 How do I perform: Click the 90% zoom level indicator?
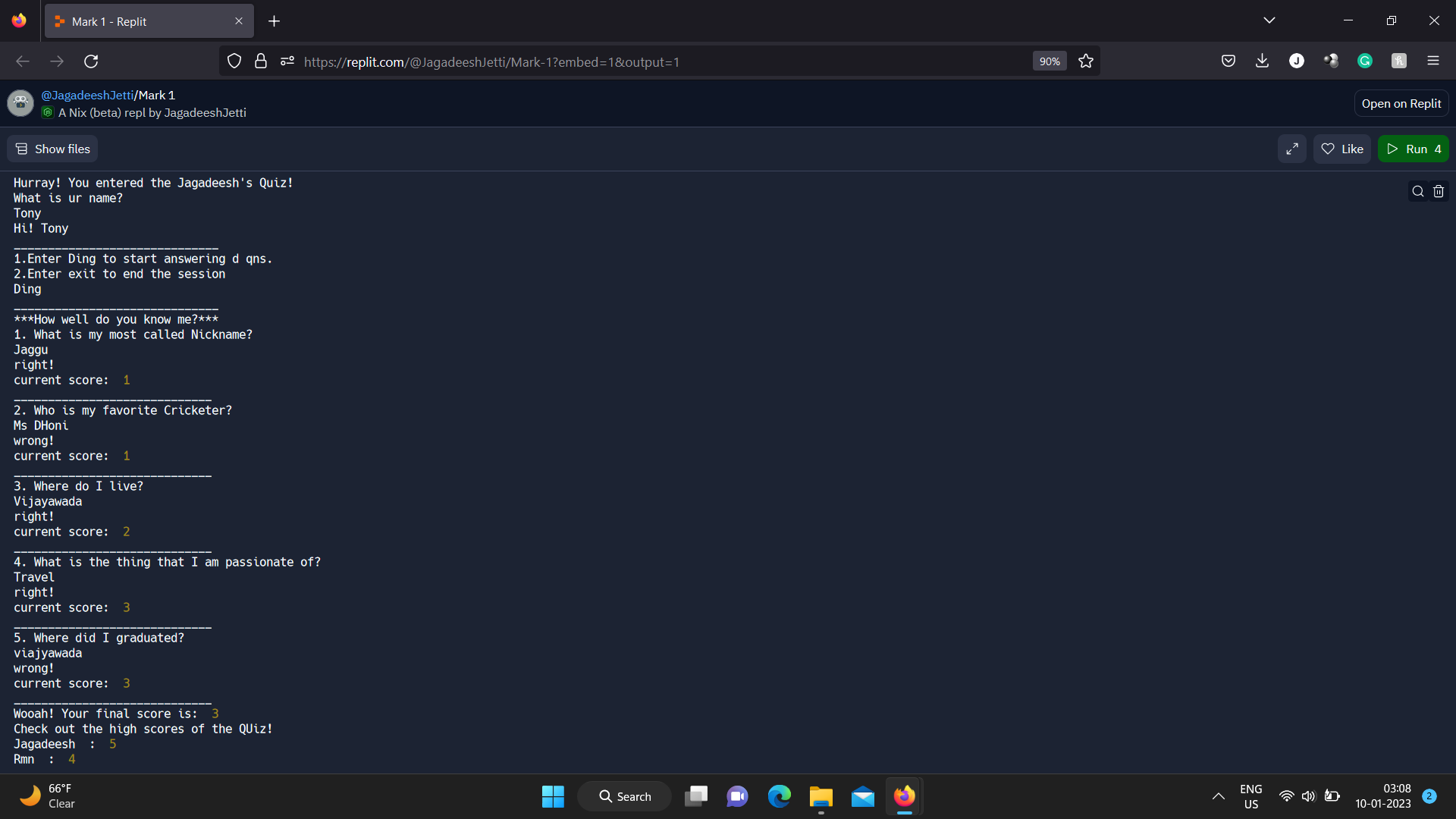pyautogui.click(x=1049, y=61)
